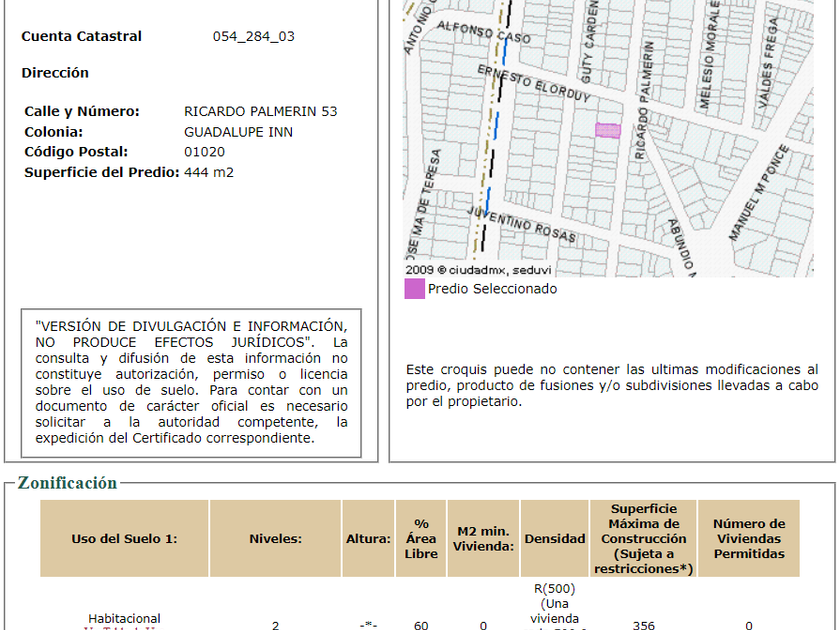Viewport: 840px width, 630px height.
Task: Click the colonia value GUADALUPE INN
Action: tap(238, 132)
